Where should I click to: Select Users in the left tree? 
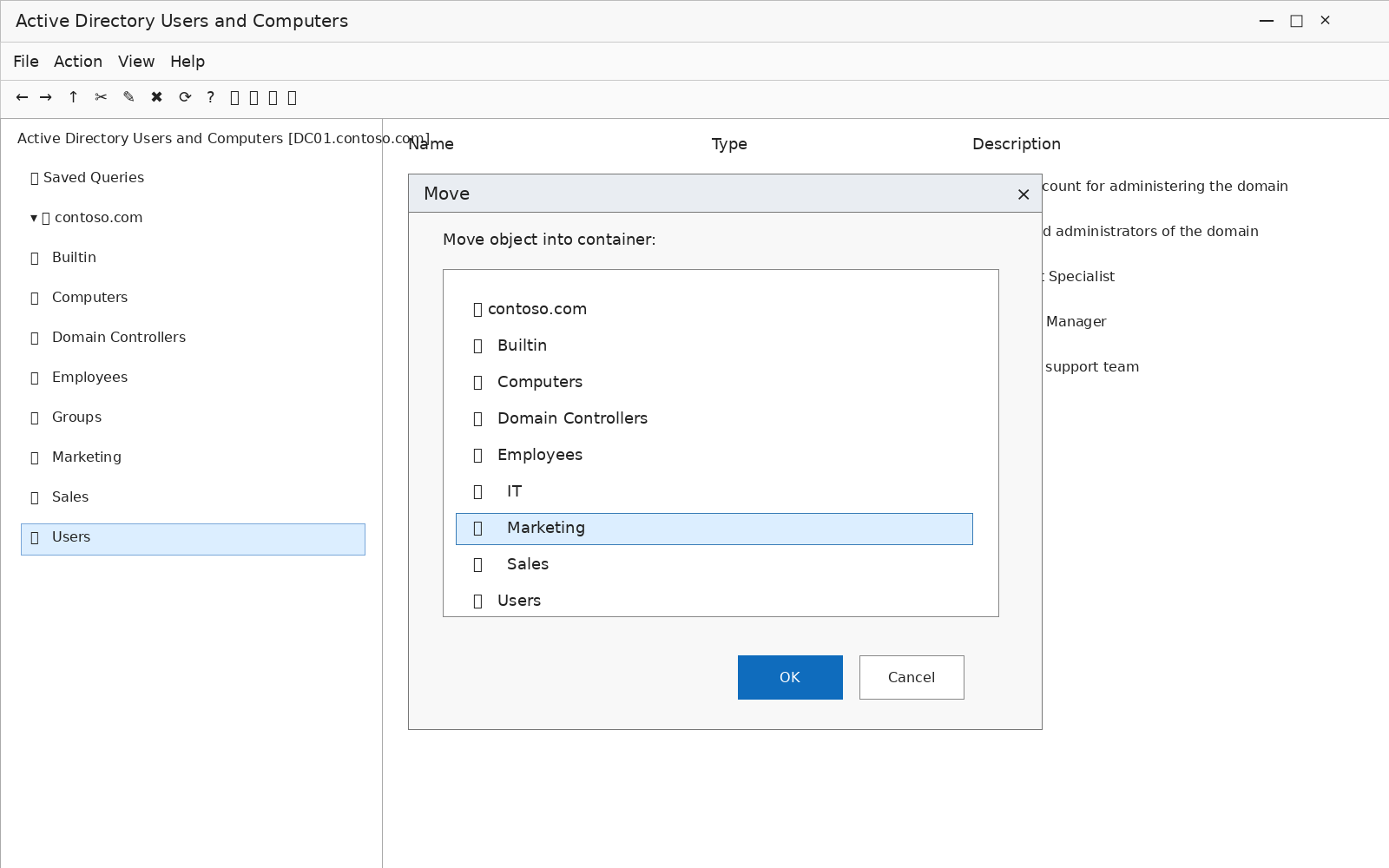click(193, 539)
